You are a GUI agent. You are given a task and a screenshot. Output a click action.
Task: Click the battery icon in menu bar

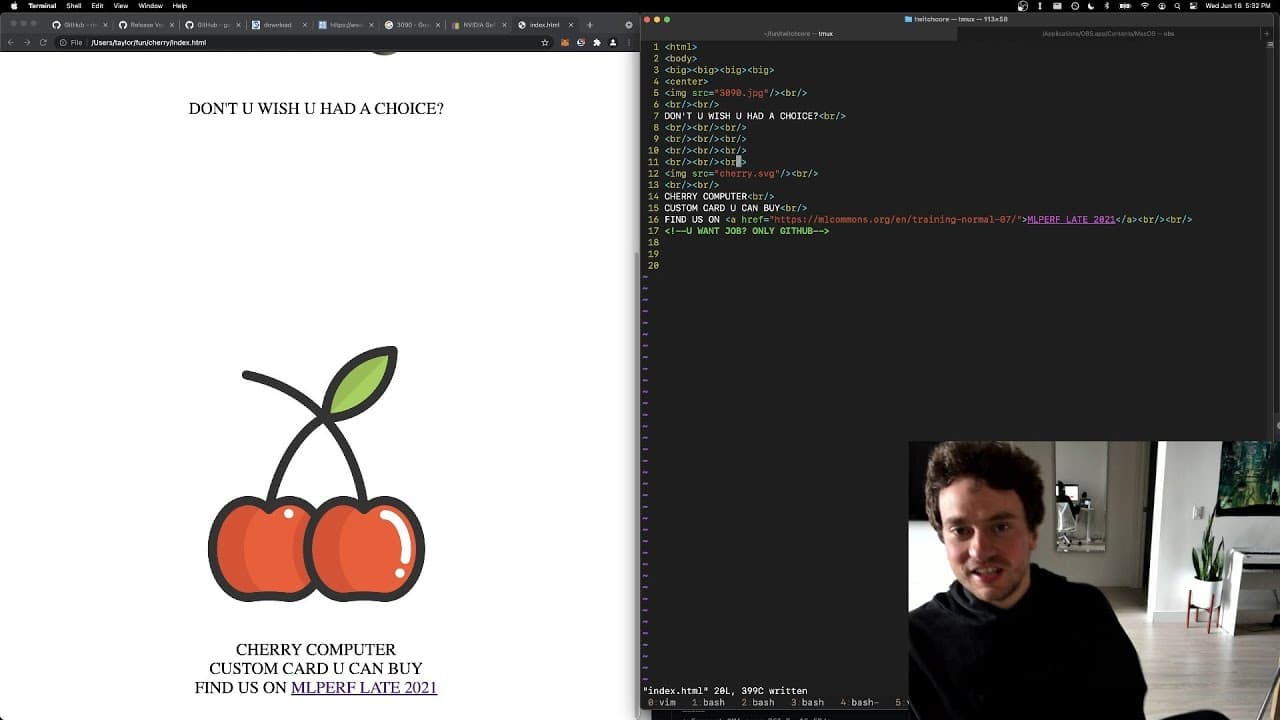tap(1125, 6)
